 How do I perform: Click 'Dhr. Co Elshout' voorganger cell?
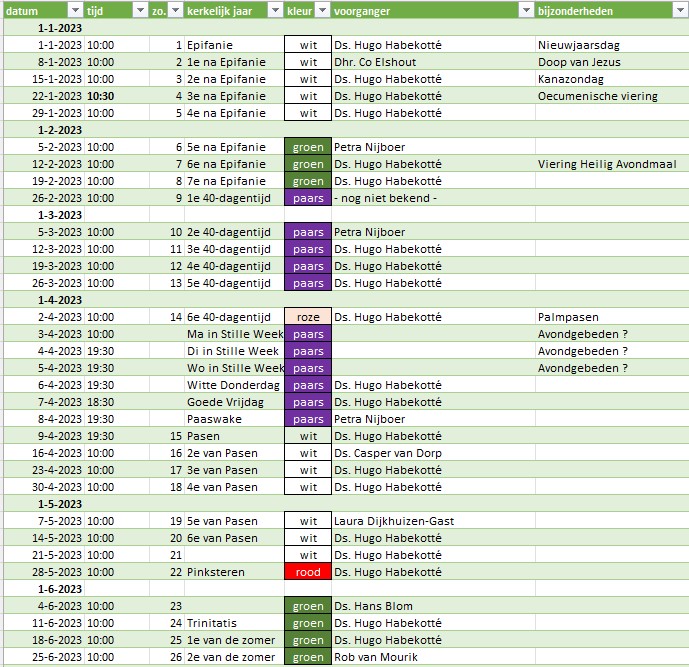click(433, 62)
